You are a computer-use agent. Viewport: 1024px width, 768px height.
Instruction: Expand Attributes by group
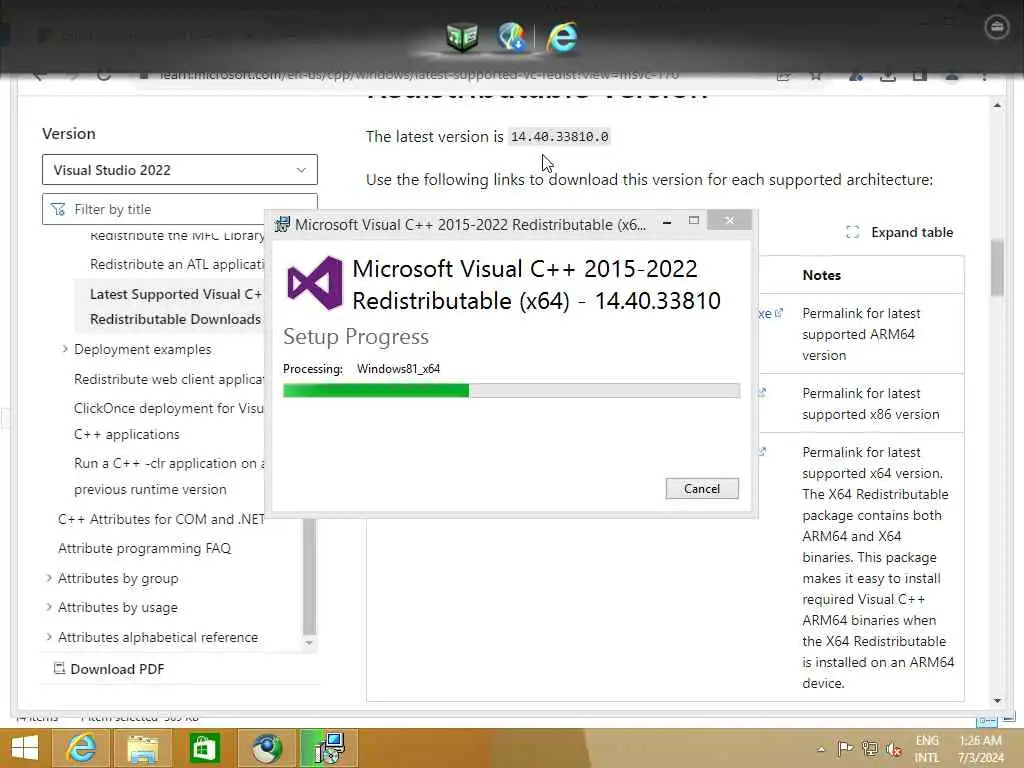click(x=49, y=578)
